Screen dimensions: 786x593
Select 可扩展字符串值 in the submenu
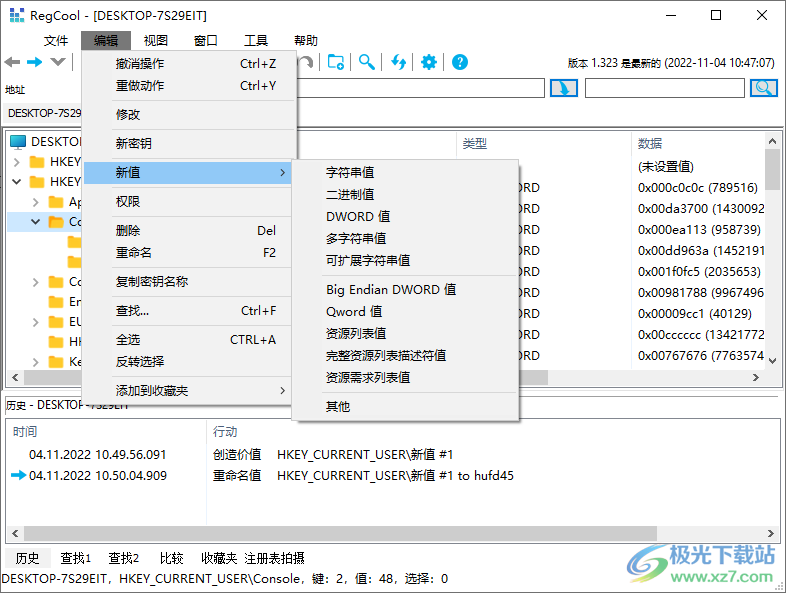coord(405,261)
